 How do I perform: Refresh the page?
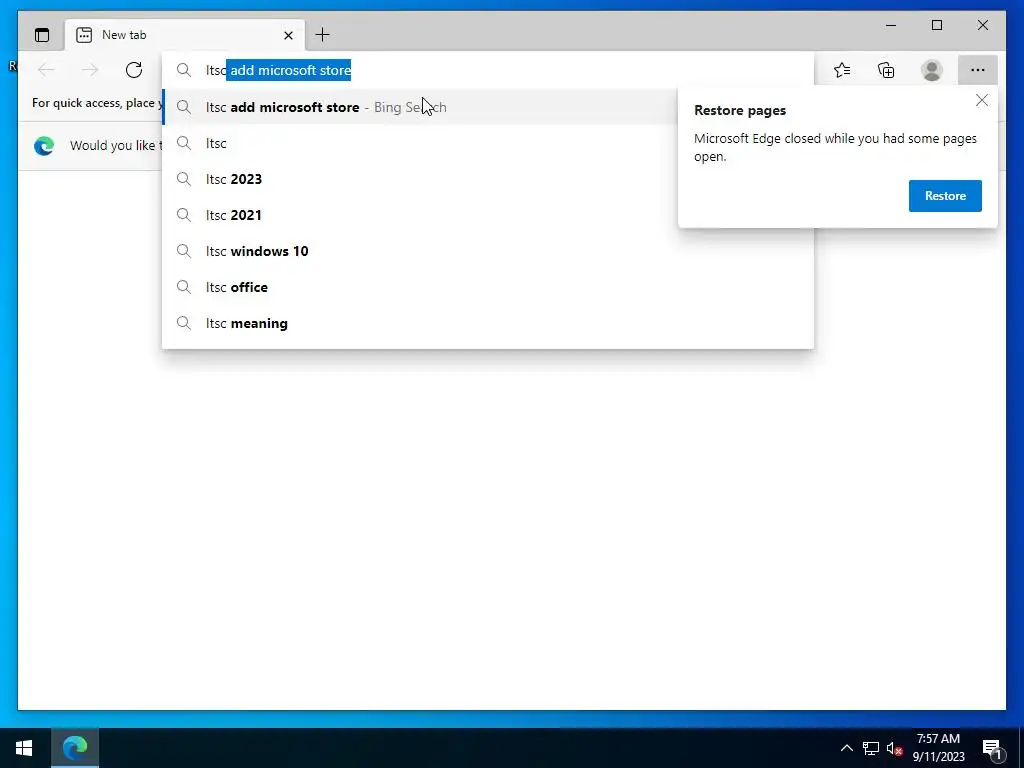pyautogui.click(x=134, y=70)
